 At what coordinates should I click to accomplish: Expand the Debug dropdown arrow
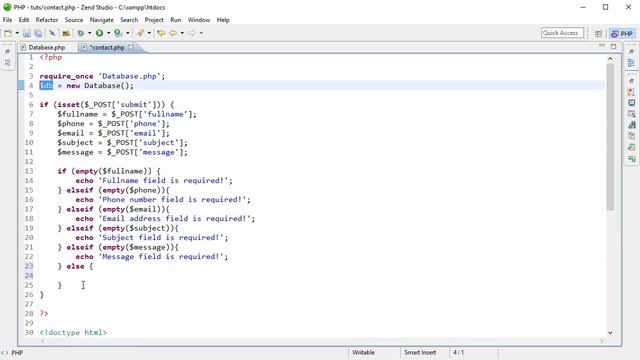(89, 33)
